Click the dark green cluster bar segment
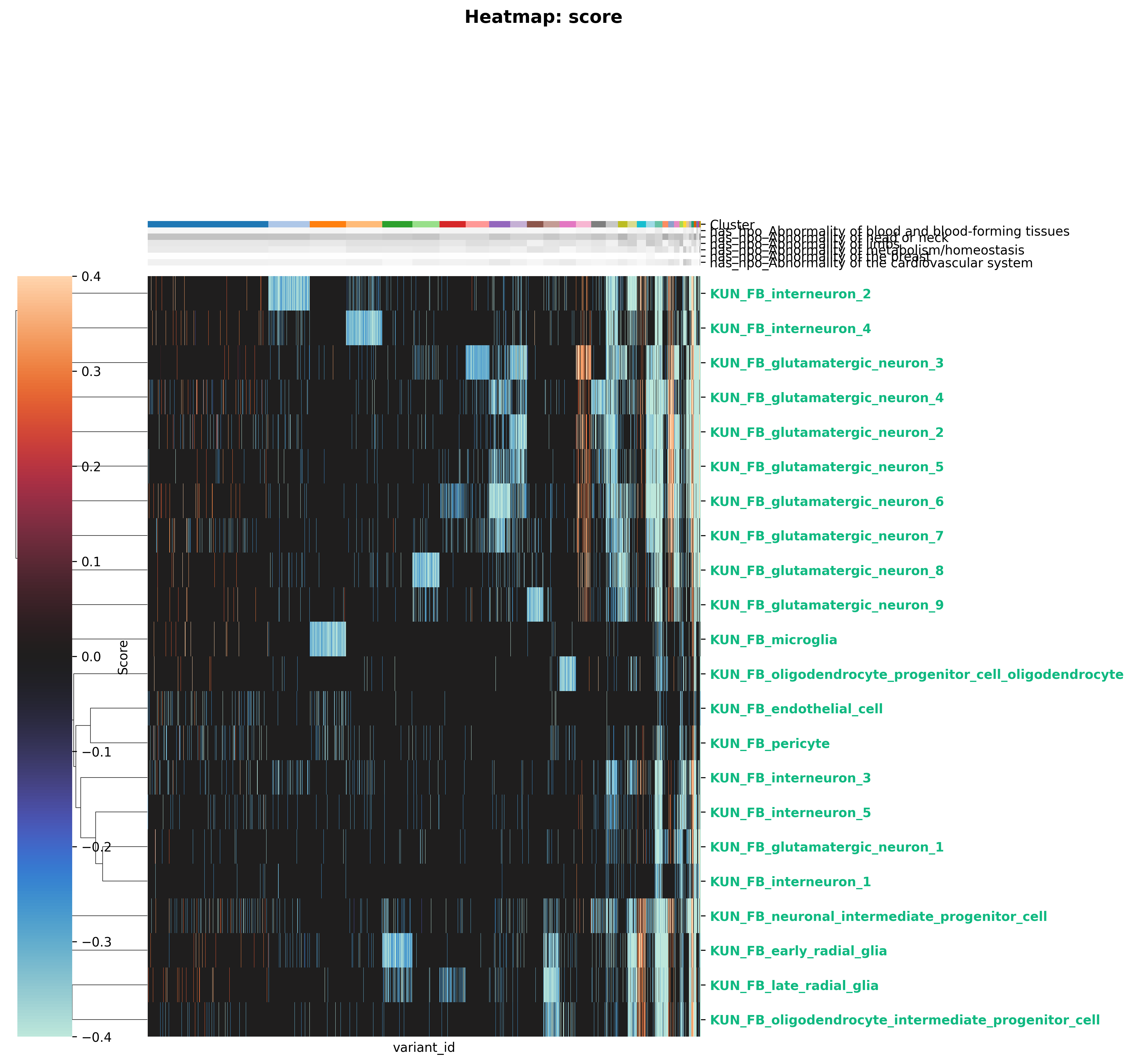Image resolution: width=1133 pixels, height=1064 pixels. (397, 224)
